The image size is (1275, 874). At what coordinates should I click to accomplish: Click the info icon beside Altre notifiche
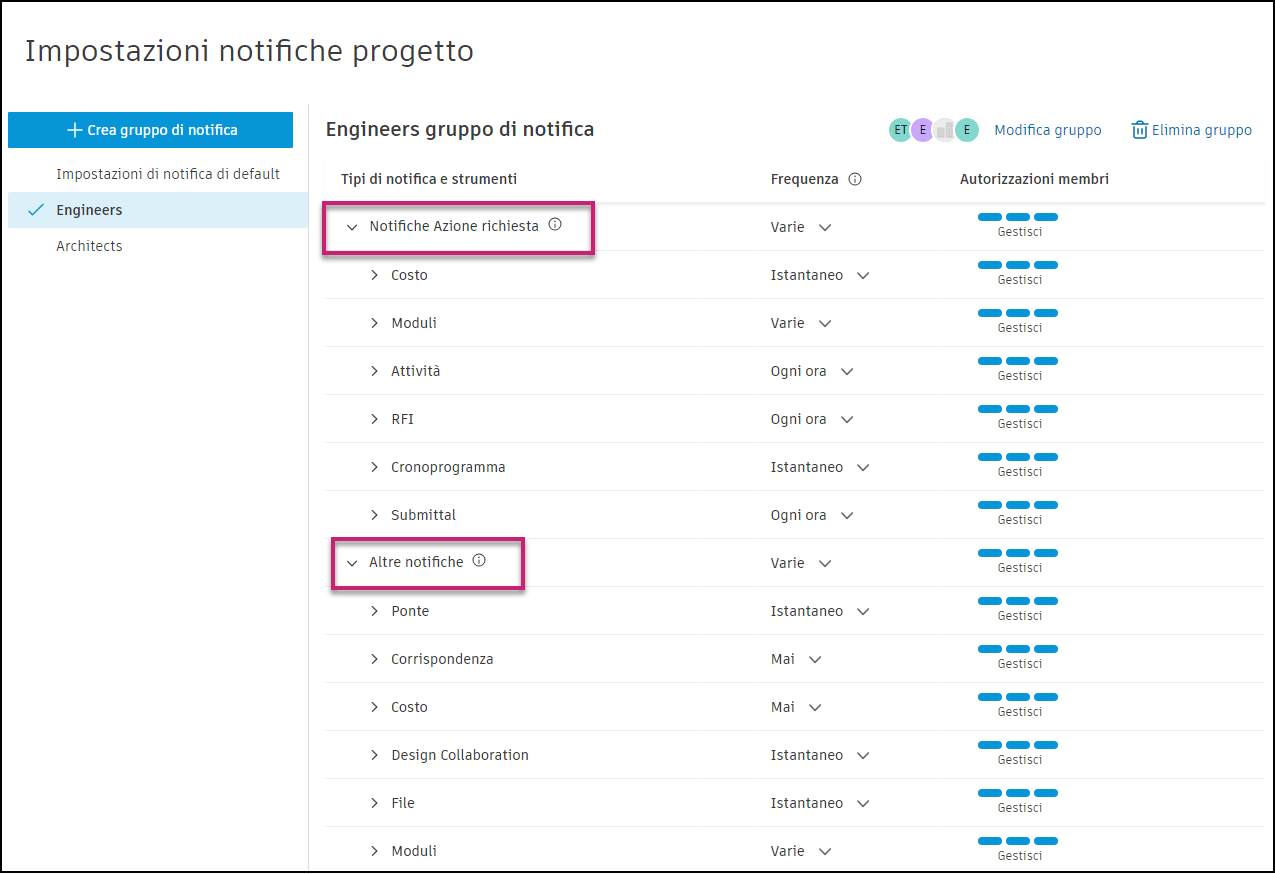(x=479, y=560)
